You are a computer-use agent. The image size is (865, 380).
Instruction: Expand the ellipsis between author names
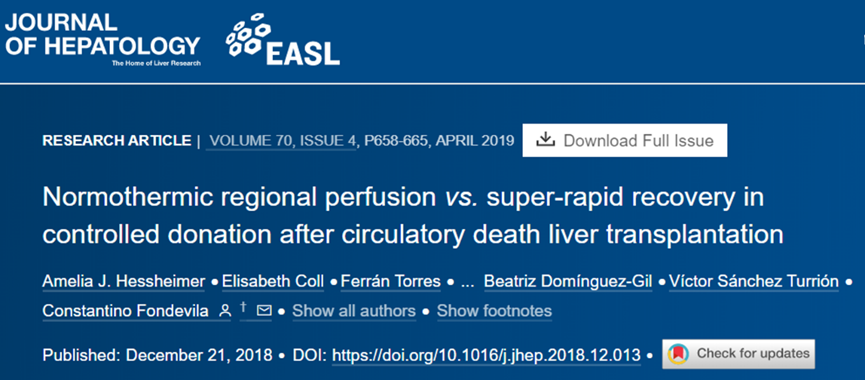[x=467, y=282]
